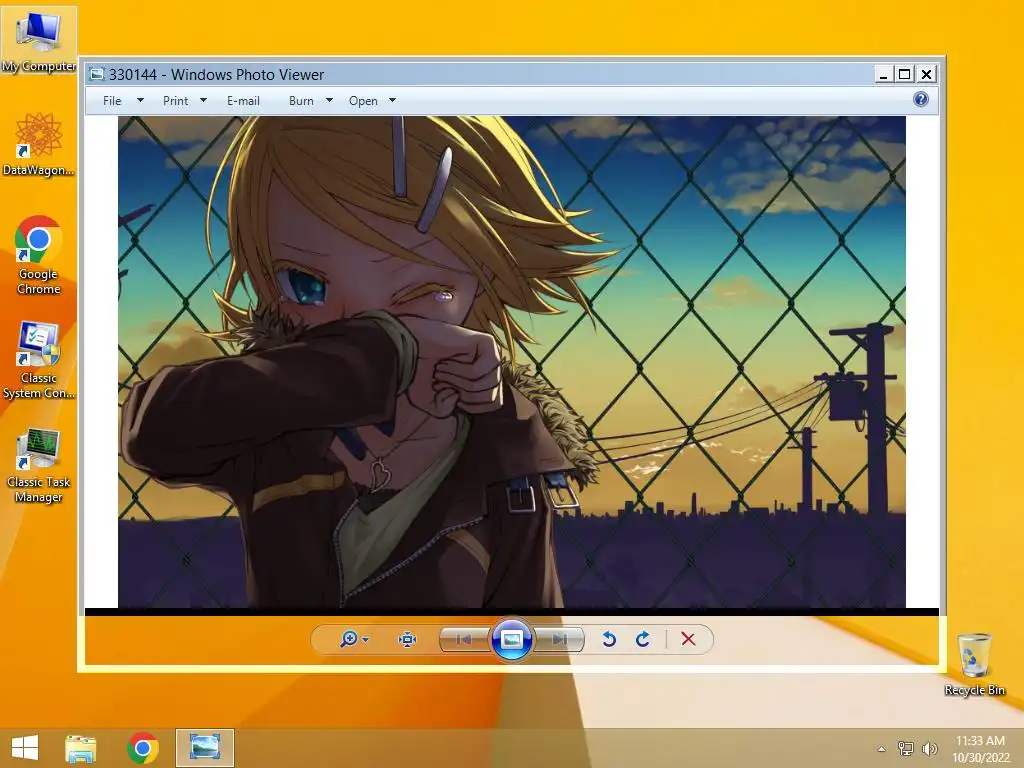Click the Photo Viewer title bar icon
1024x768 pixels.
[97, 74]
